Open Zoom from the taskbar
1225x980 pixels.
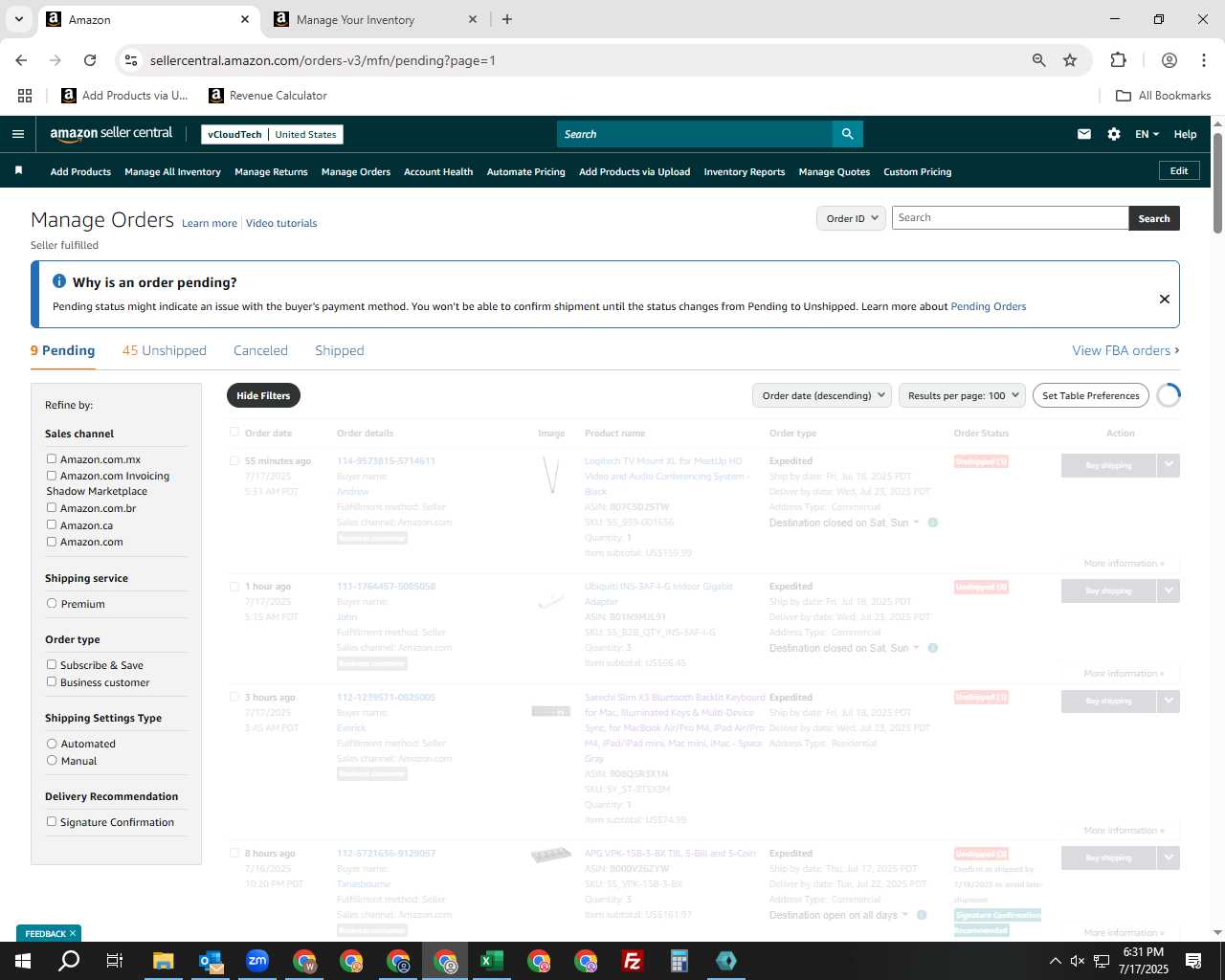pos(256,961)
